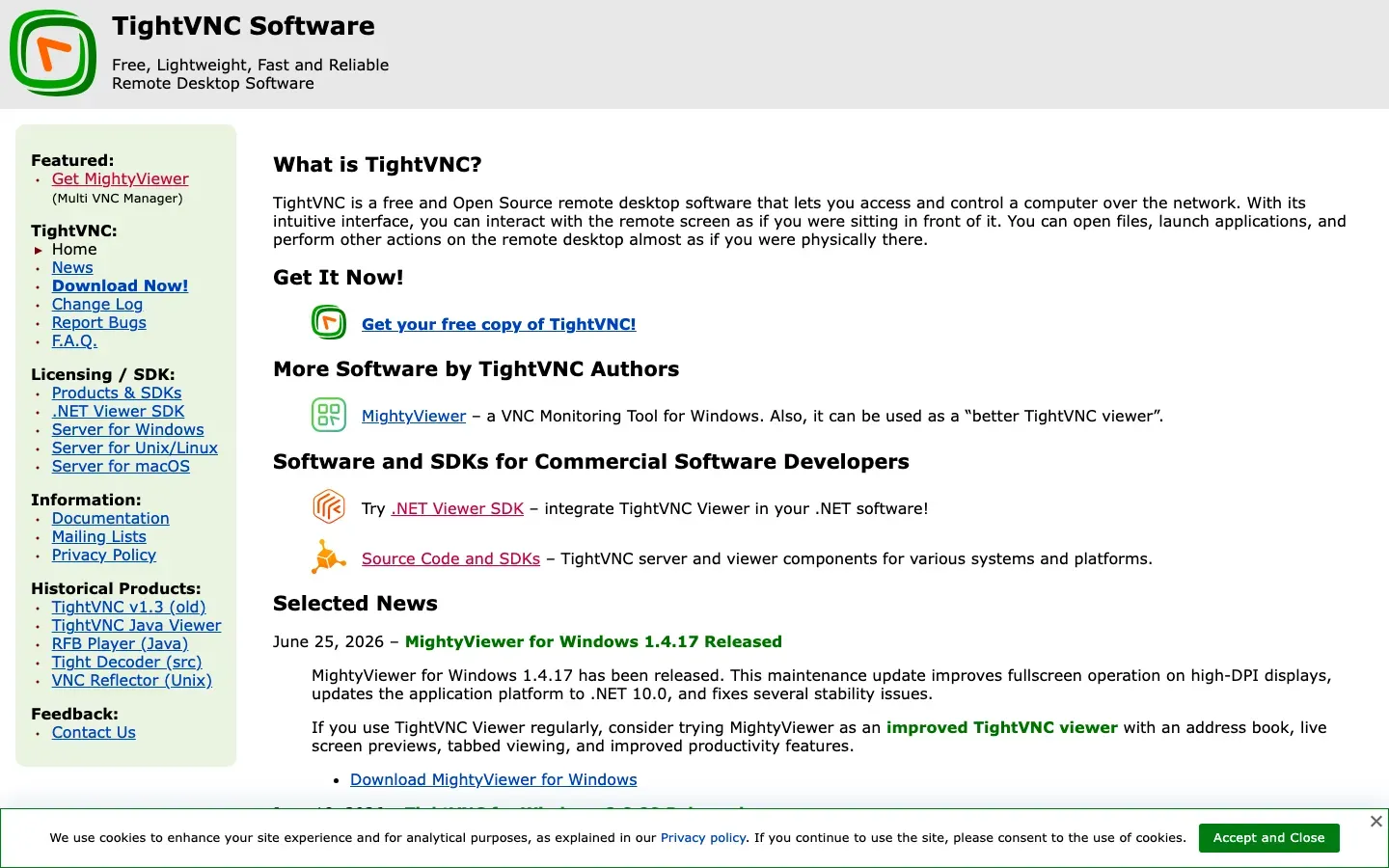1389x868 pixels.
Task: Open .NET Viewer SDK sidebar link
Action: pyautogui.click(x=118, y=411)
